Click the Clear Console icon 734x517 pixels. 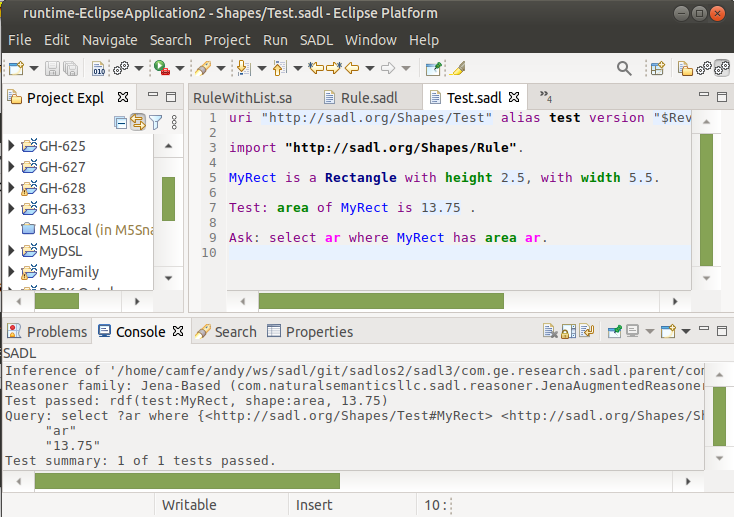[550, 331]
